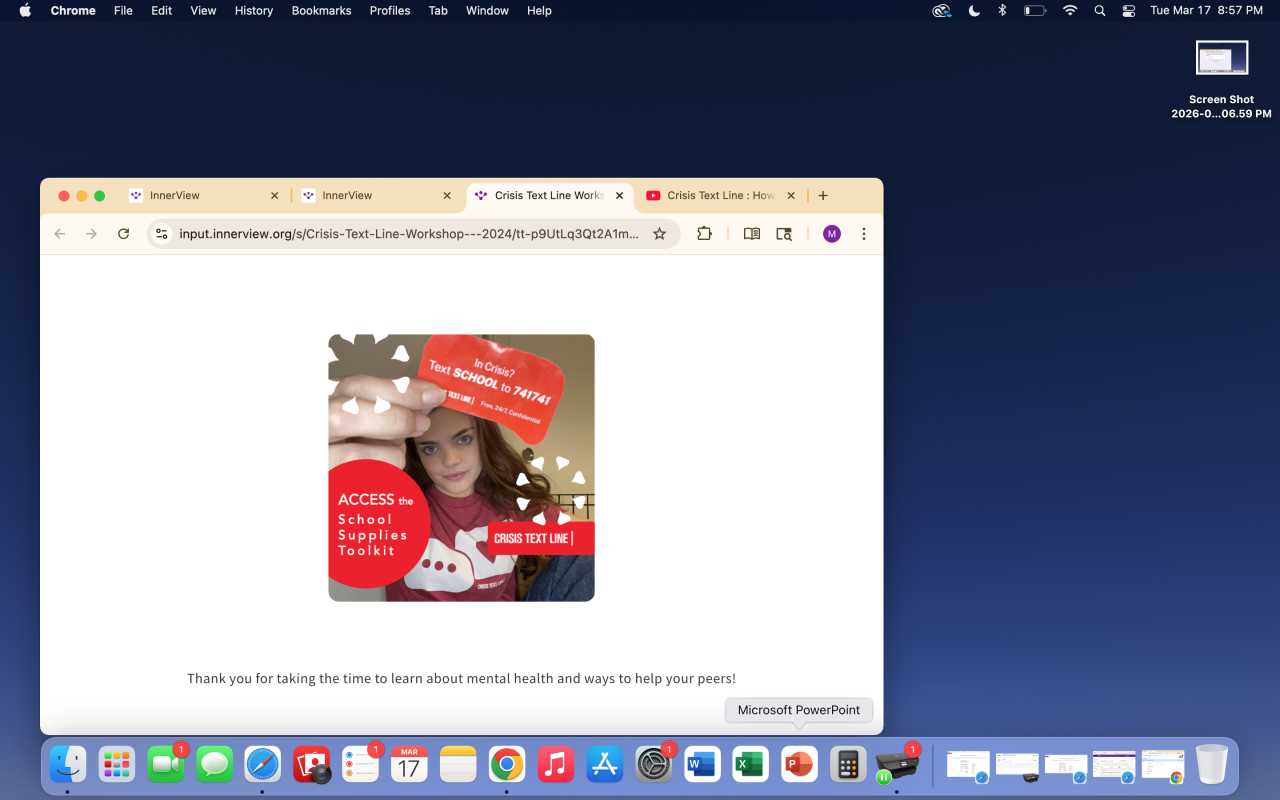
Task: Launch FaceTime from the Dock
Action: tap(166, 765)
